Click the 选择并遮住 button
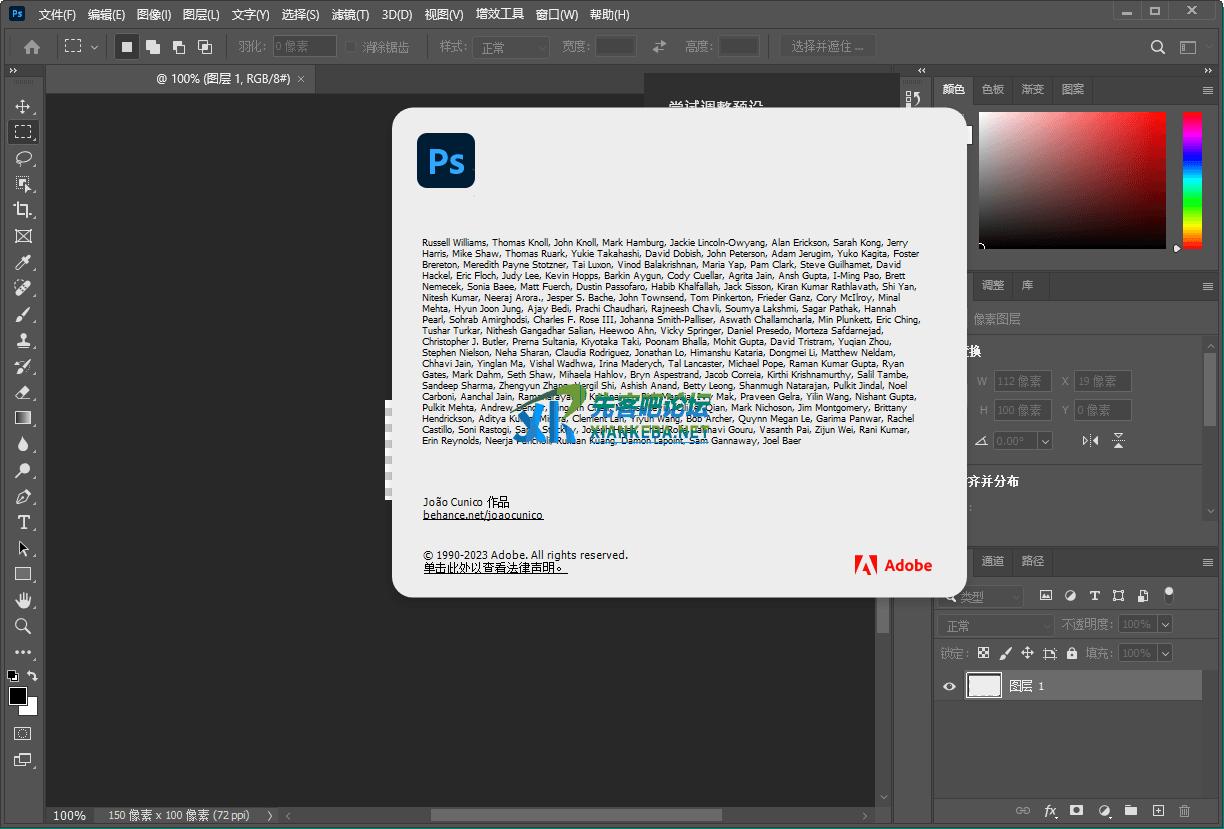The height and width of the screenshot is (829, 1224). tap(827, 46)
